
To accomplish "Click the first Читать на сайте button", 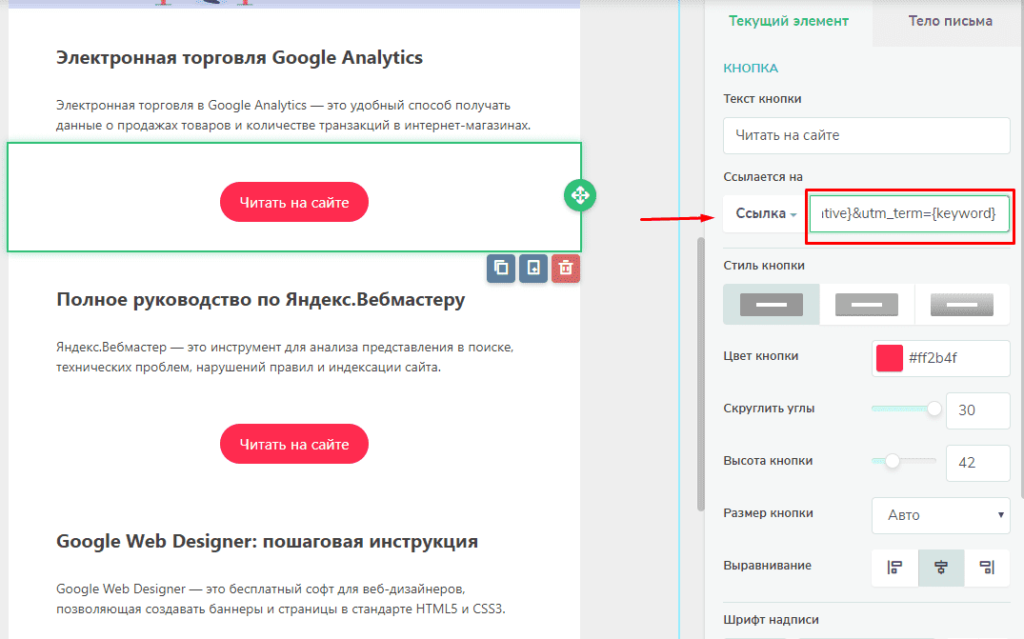I will (x=294, y=202).
